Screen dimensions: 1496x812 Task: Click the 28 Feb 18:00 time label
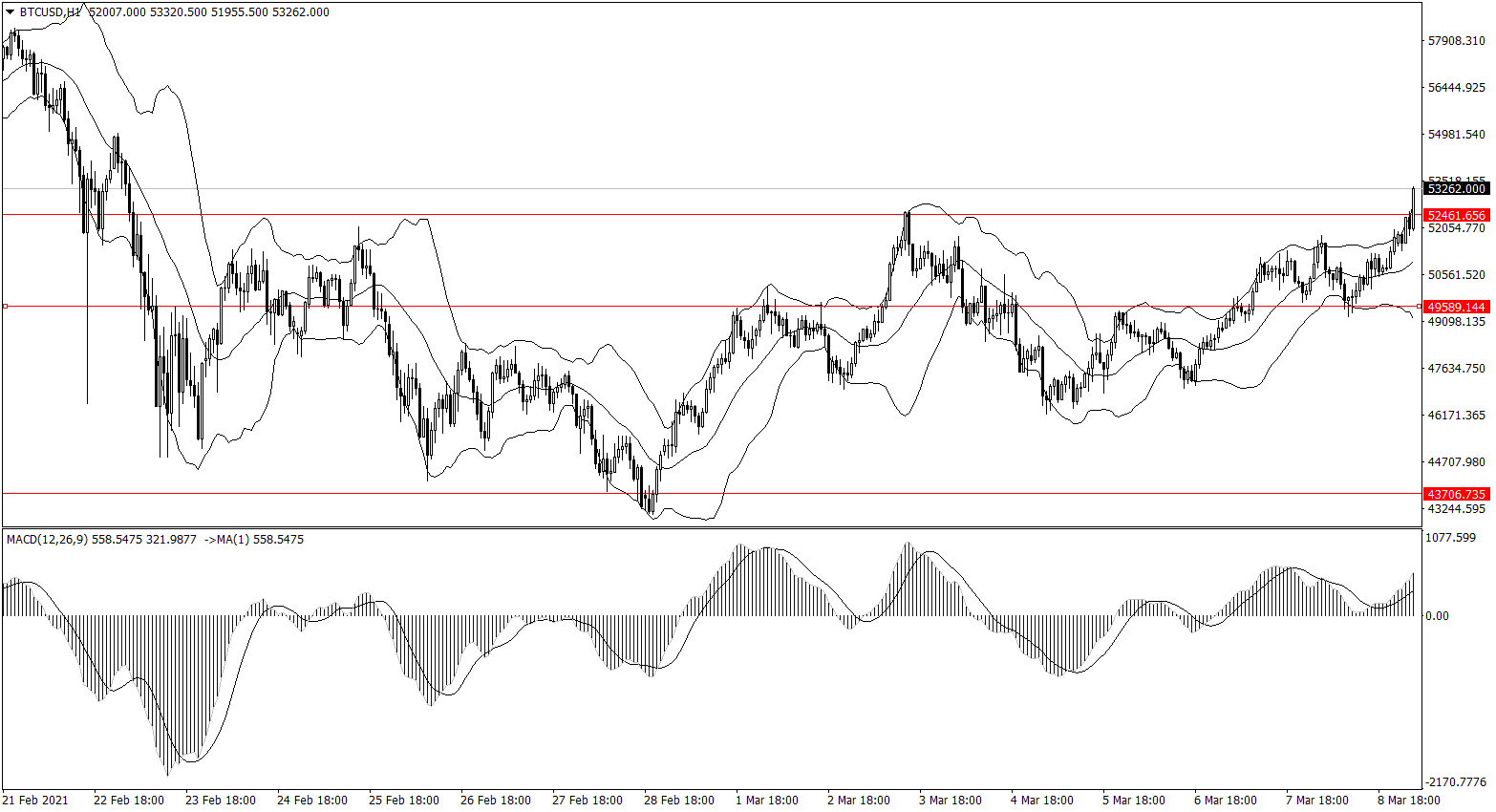click(678, 801)
